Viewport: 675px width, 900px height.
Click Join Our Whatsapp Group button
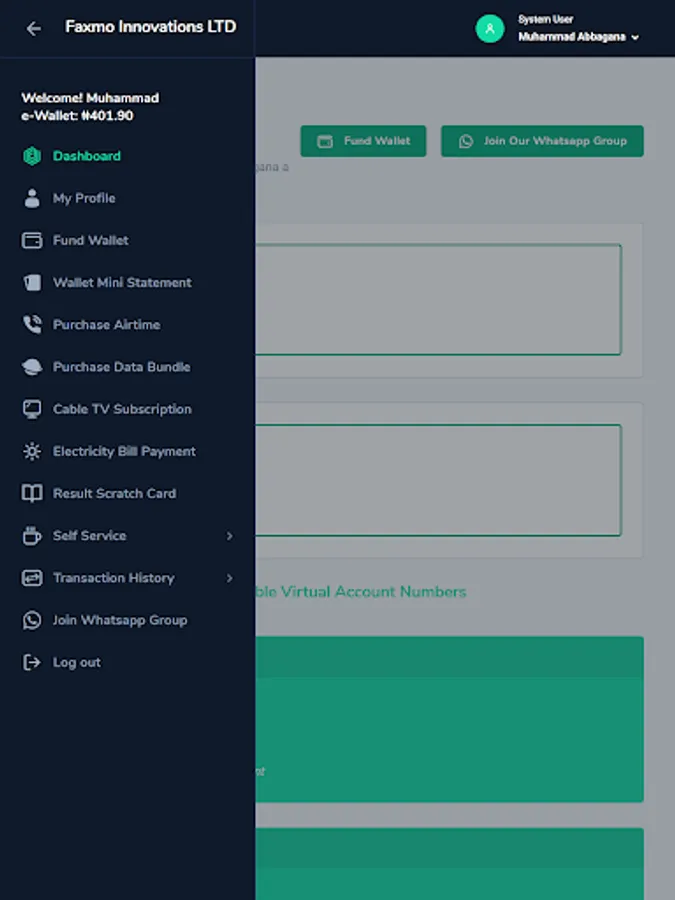(542, 141)
